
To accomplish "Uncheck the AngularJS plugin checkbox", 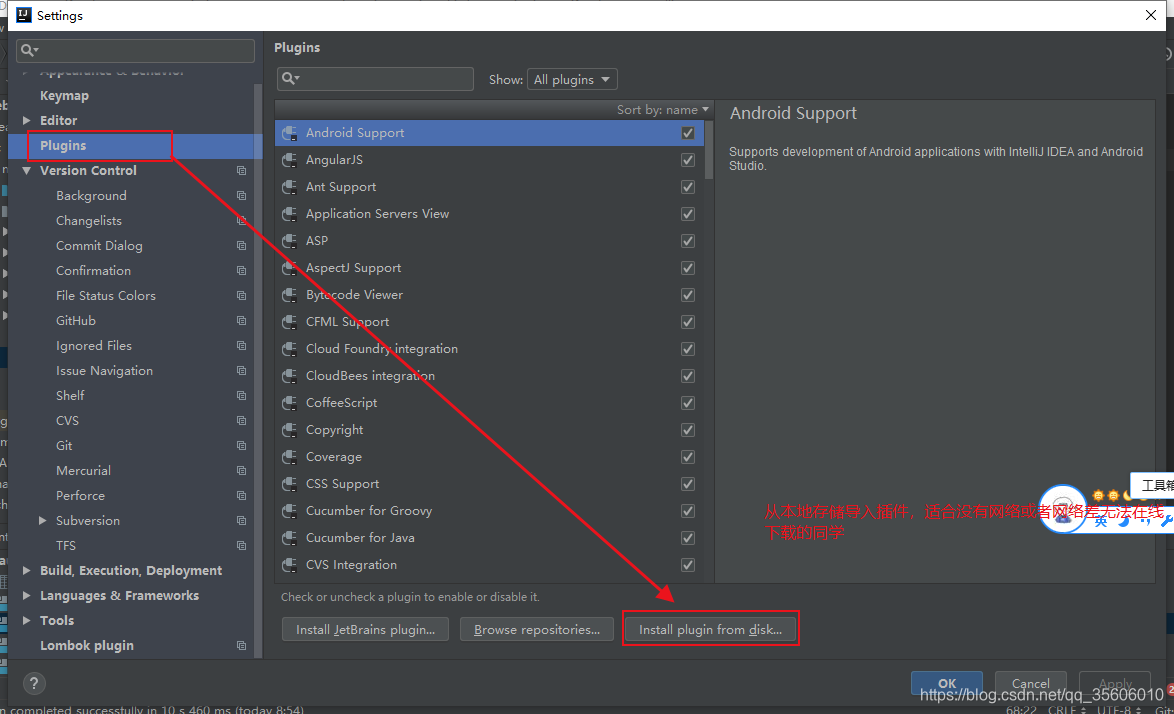I will [687, 160].
